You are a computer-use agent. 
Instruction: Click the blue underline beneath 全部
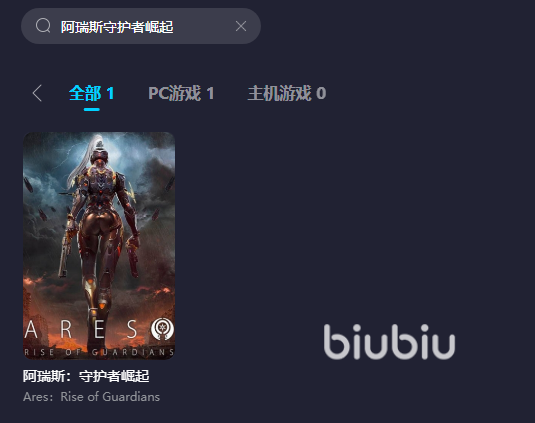pos(91,110)
